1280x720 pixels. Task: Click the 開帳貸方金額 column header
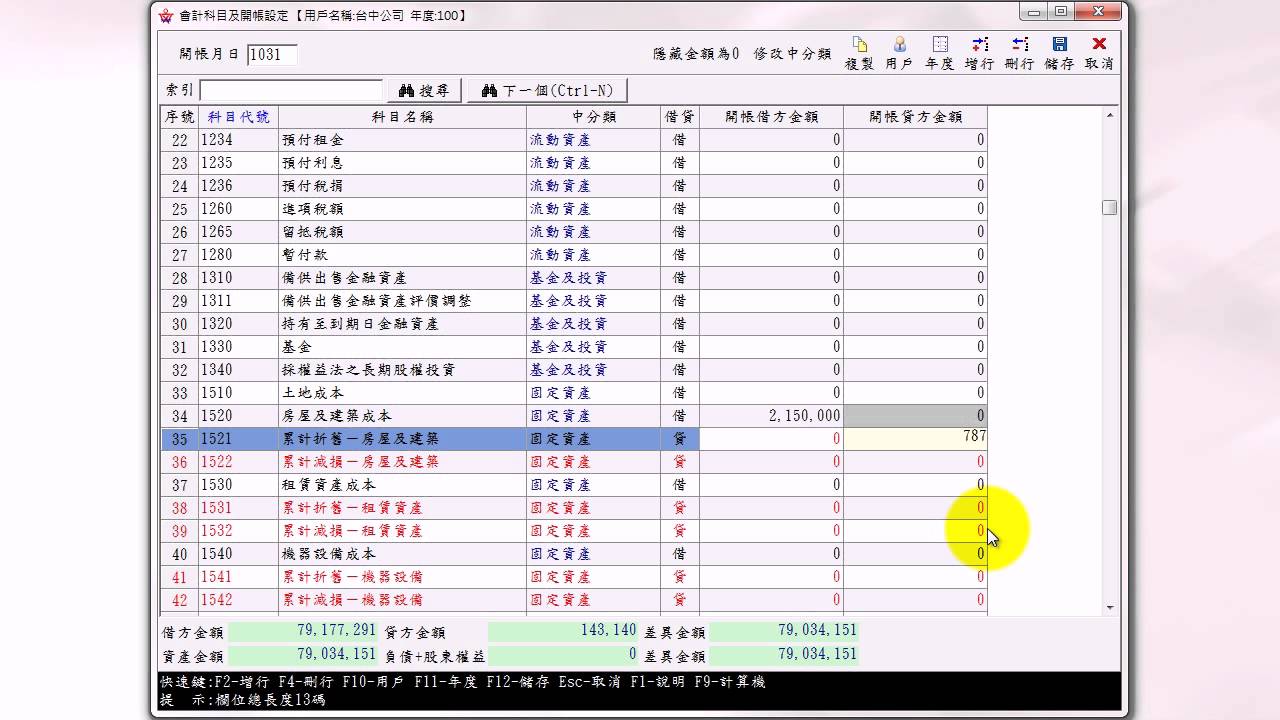pos(915,117)
